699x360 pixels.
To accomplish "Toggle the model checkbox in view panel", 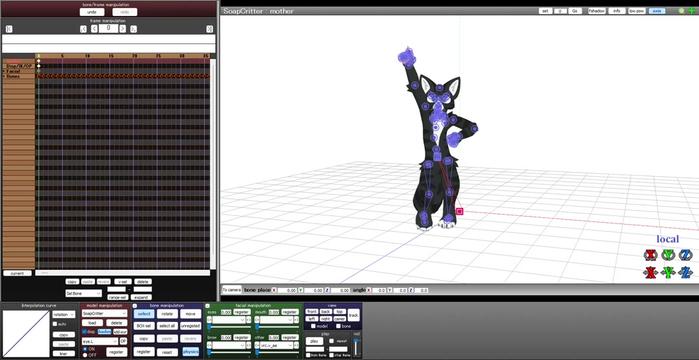I will click(x=313, y=326).
